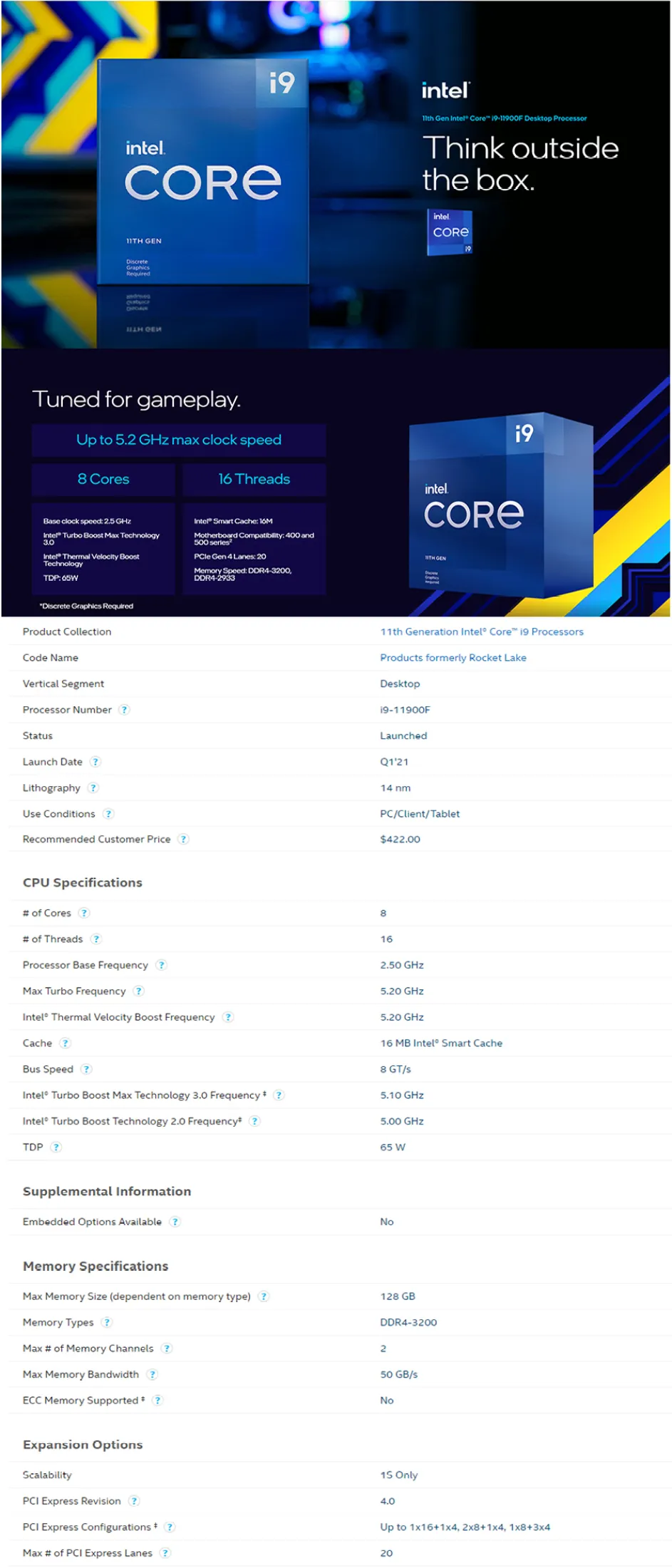This screenshot has height=1568, width=672.
Task: Click help icon beside Use Conditions
Action: click(x=108, y=813)
